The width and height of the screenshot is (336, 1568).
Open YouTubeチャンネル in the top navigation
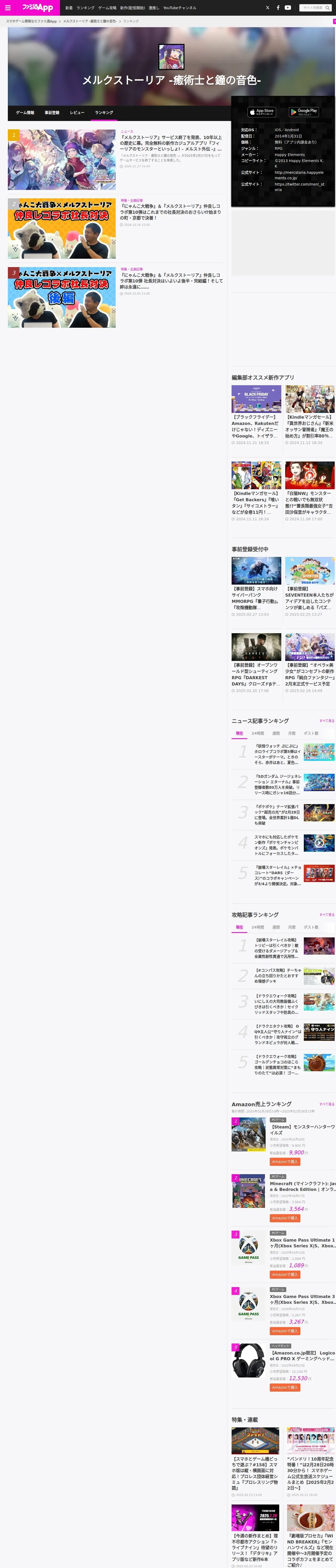click(179, 8)
